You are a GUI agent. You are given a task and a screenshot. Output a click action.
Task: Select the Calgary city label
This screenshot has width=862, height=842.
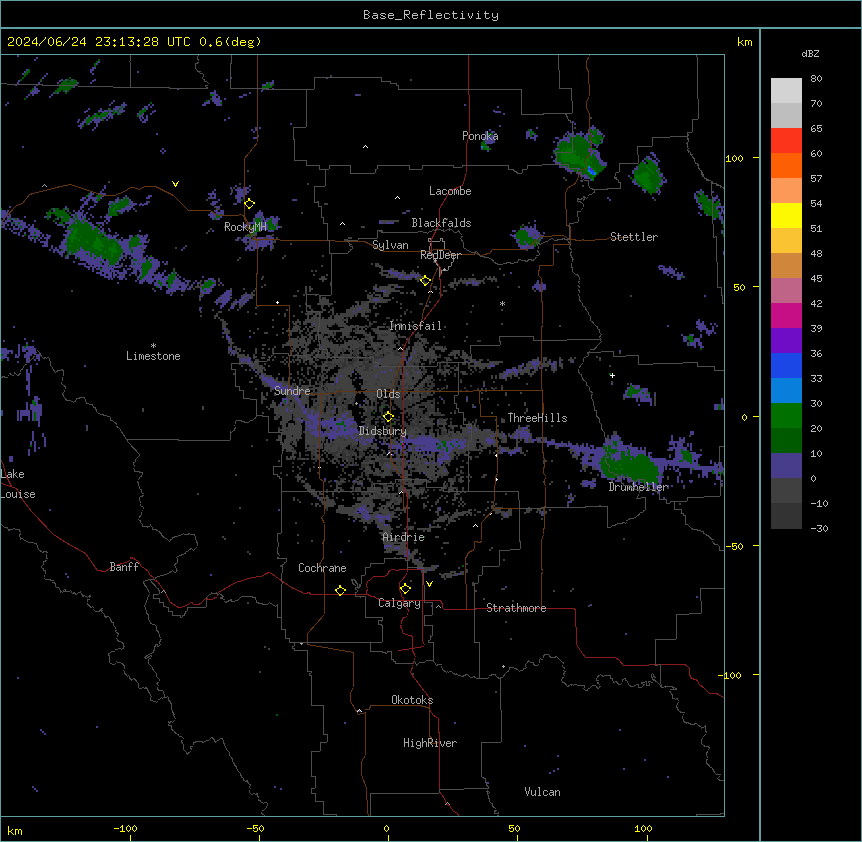399,603
